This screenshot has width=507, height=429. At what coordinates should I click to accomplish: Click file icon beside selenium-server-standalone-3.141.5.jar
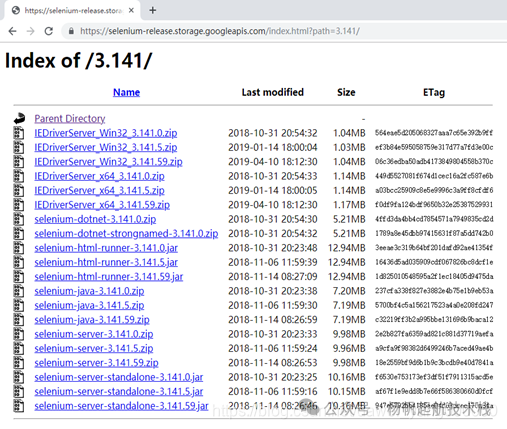(19, 391)
